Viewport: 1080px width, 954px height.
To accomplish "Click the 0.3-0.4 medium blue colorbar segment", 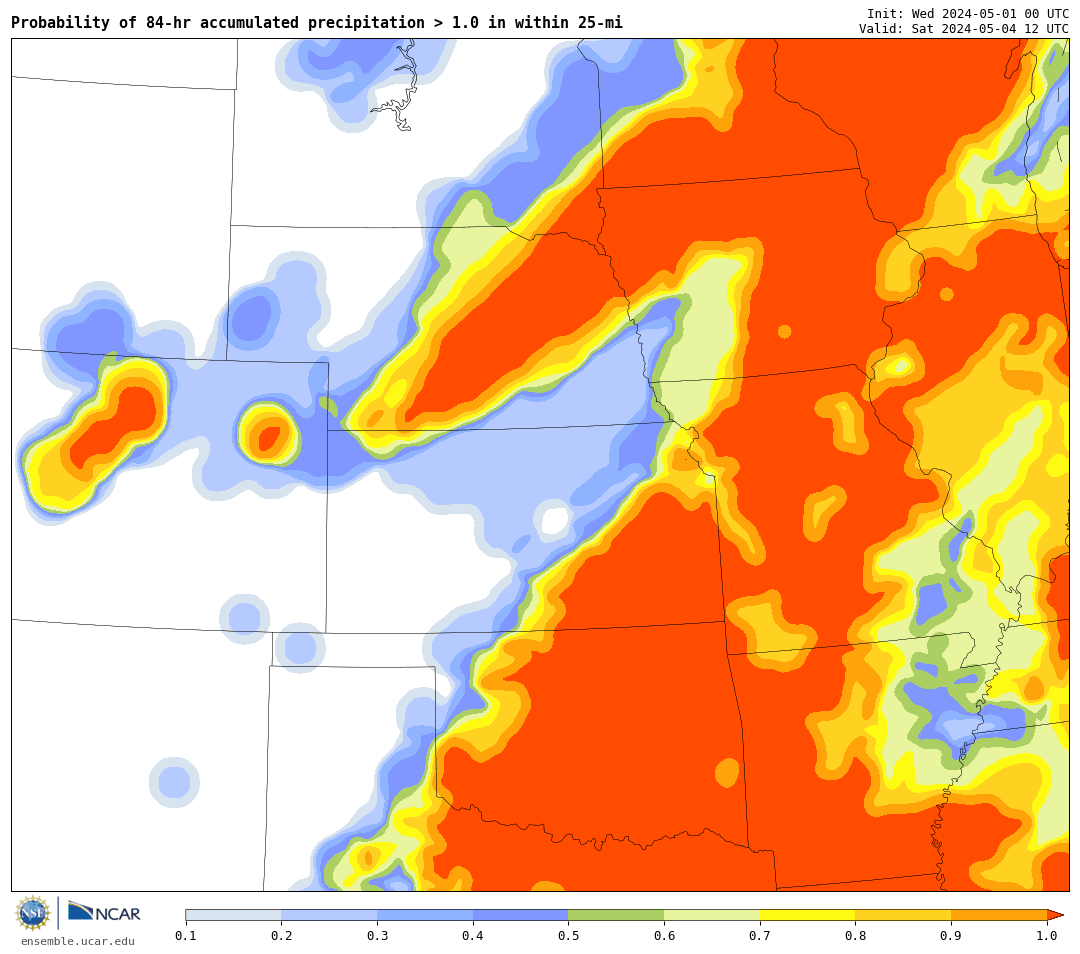I will tap(425, 915).
